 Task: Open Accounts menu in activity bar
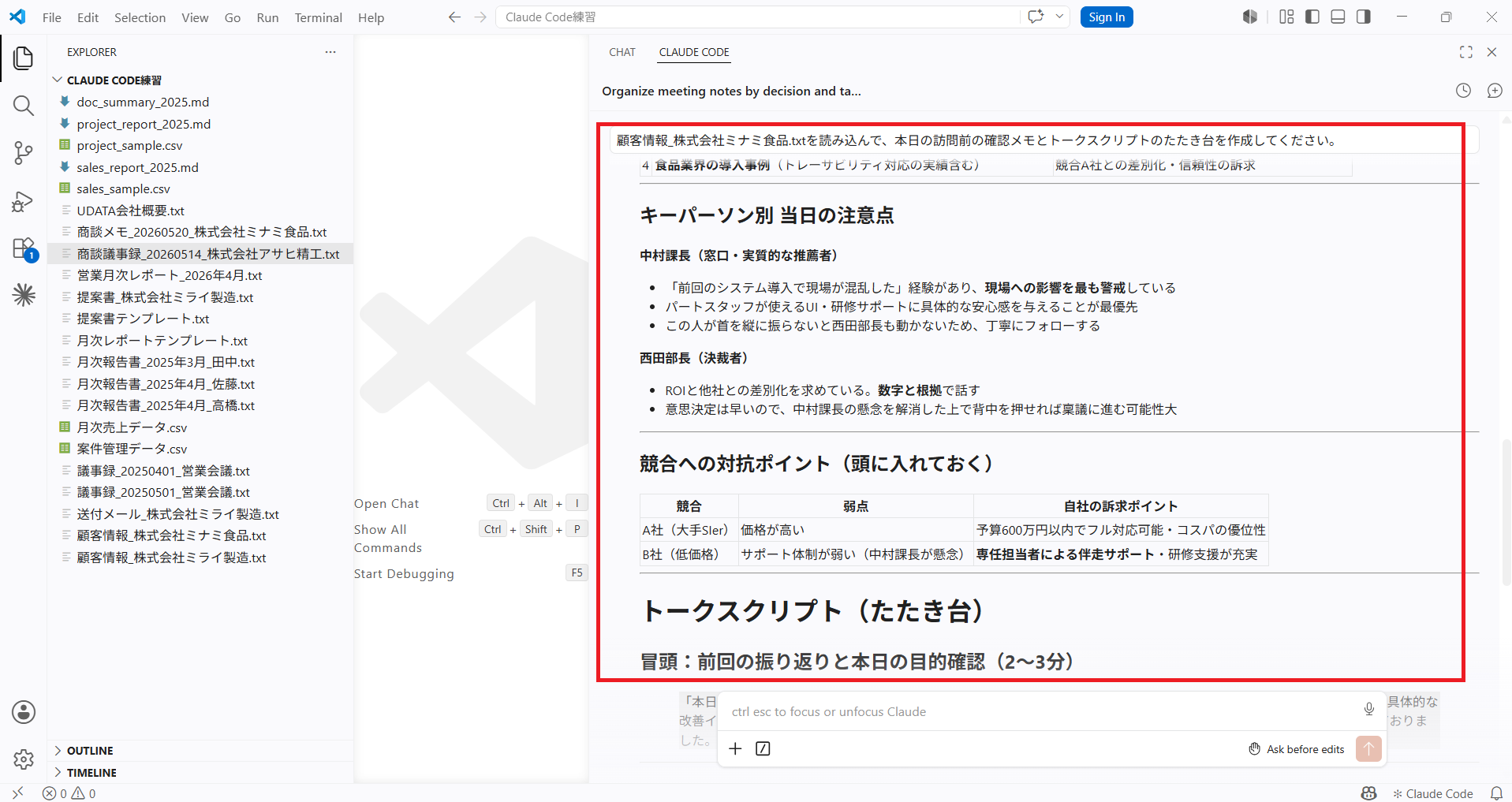coord(24,712)
